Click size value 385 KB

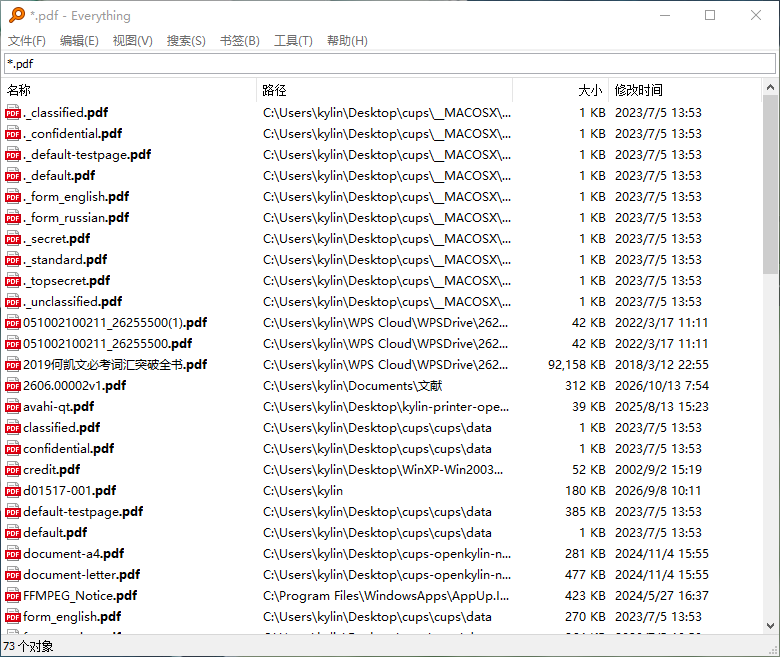click(585, 512)
